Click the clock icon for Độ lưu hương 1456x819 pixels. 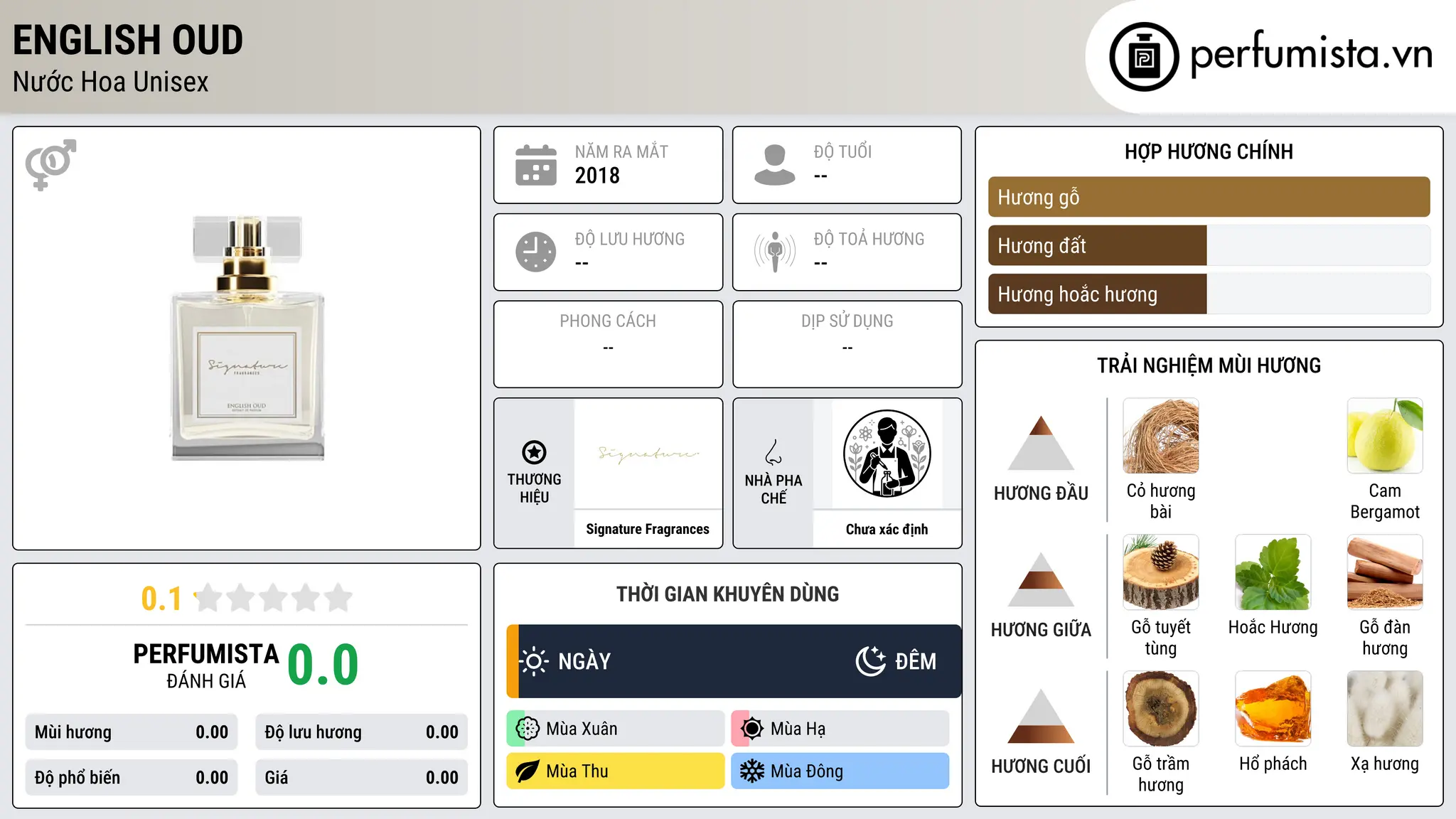click(x=536, y=252)
